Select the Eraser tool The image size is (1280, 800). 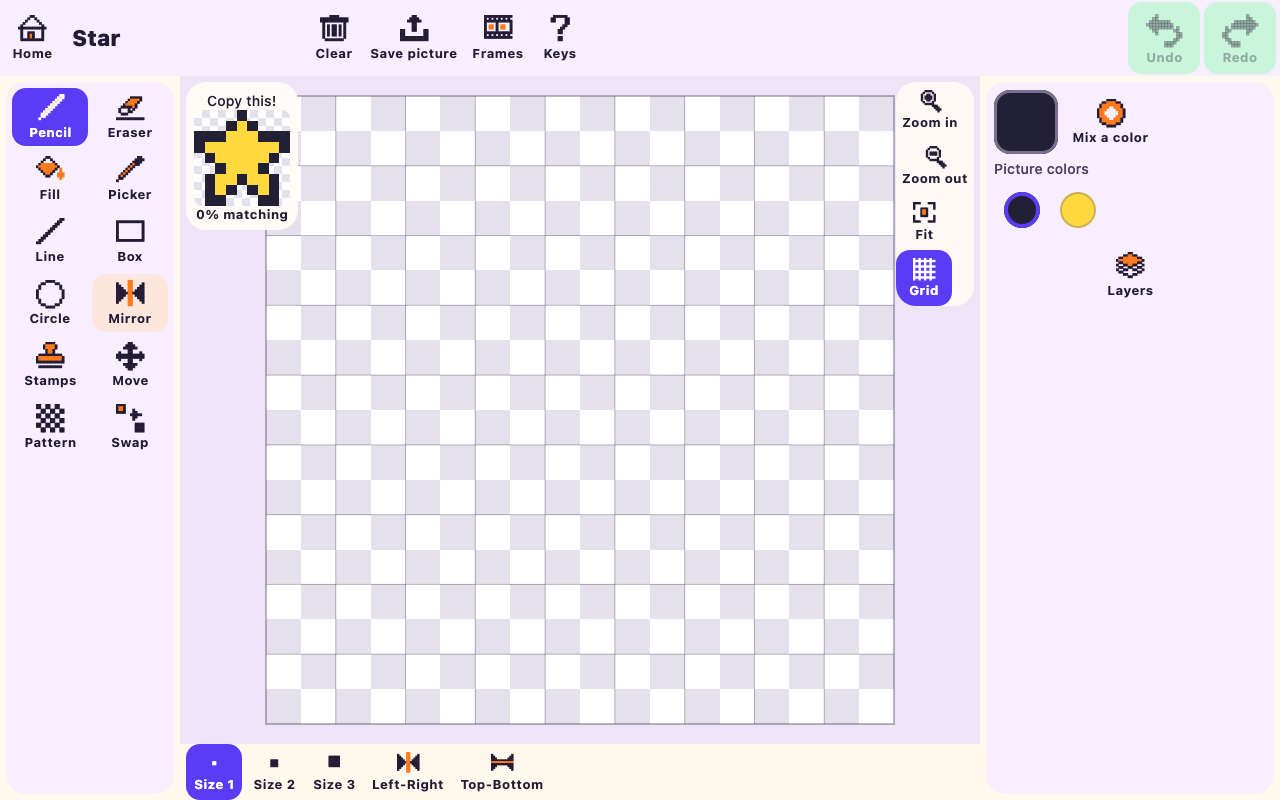[x=130, y=117]
